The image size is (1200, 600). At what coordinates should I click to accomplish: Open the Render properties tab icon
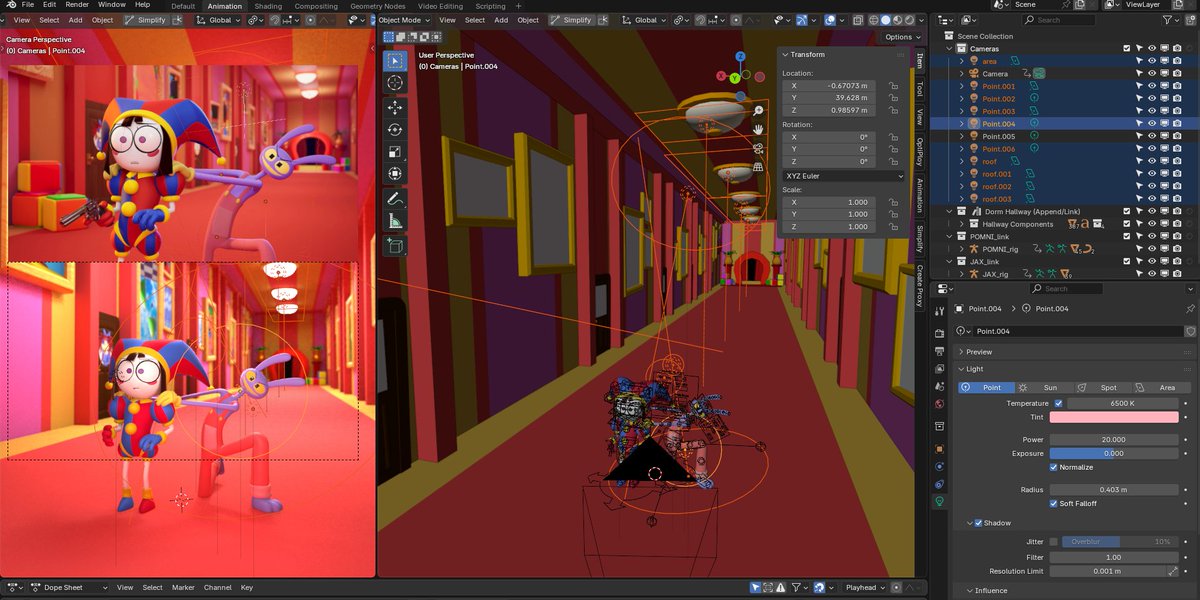940,333
